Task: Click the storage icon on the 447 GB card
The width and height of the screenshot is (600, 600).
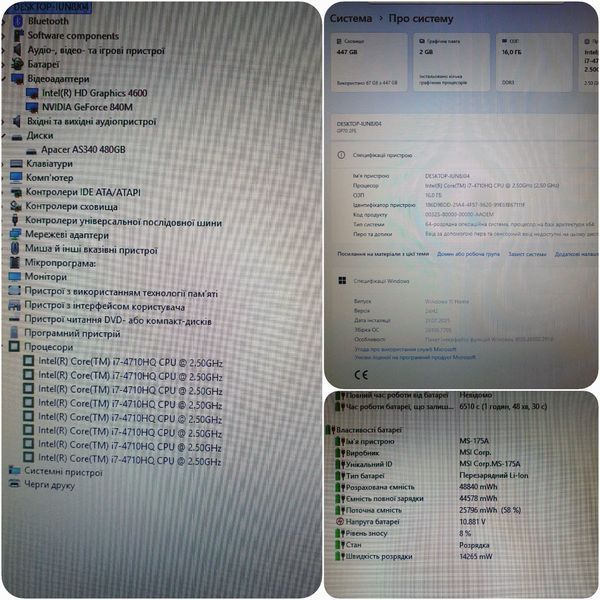Action: coord(339,41)
